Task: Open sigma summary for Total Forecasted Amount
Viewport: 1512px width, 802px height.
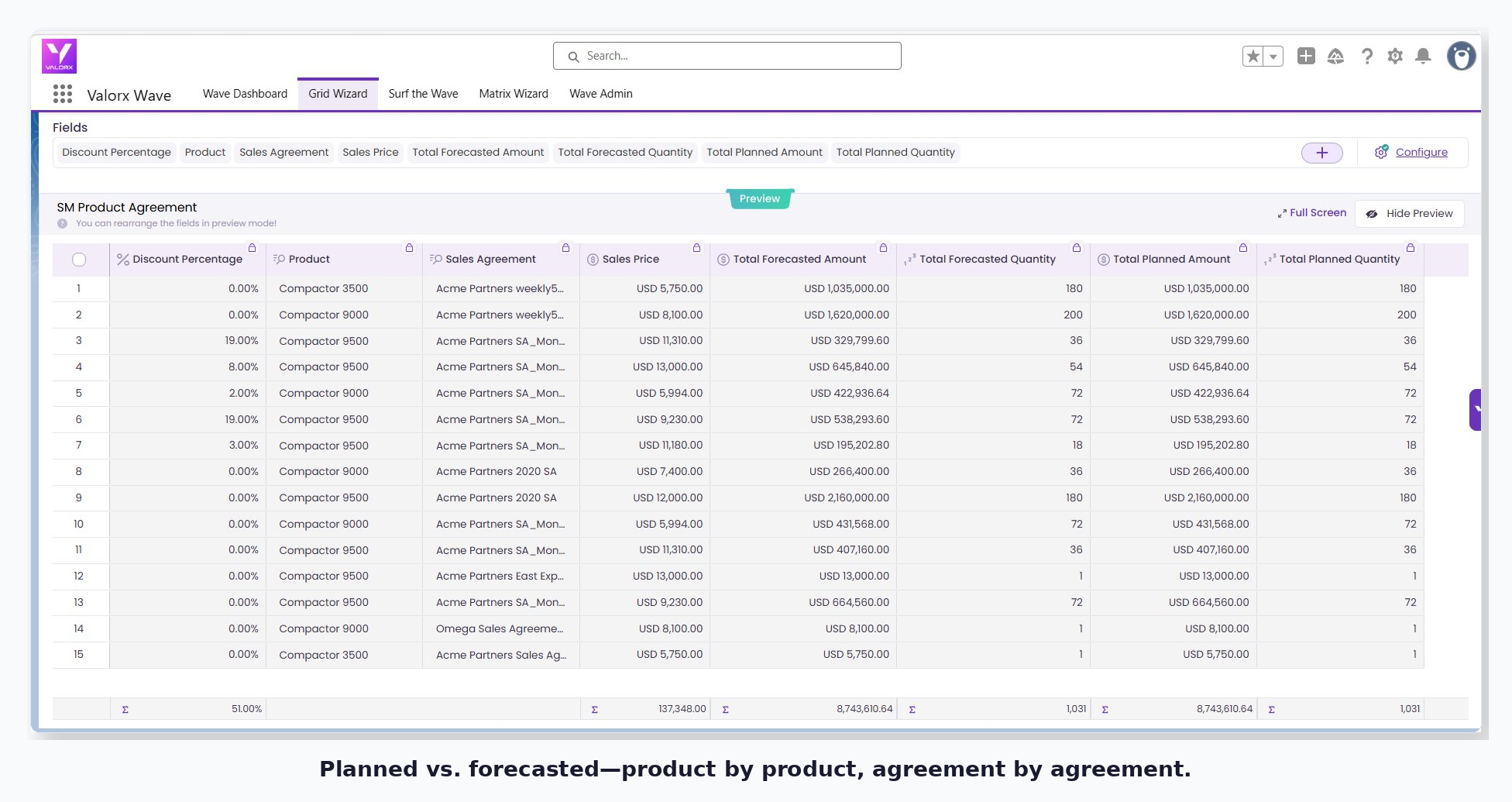Action: (x=726, y=710)
